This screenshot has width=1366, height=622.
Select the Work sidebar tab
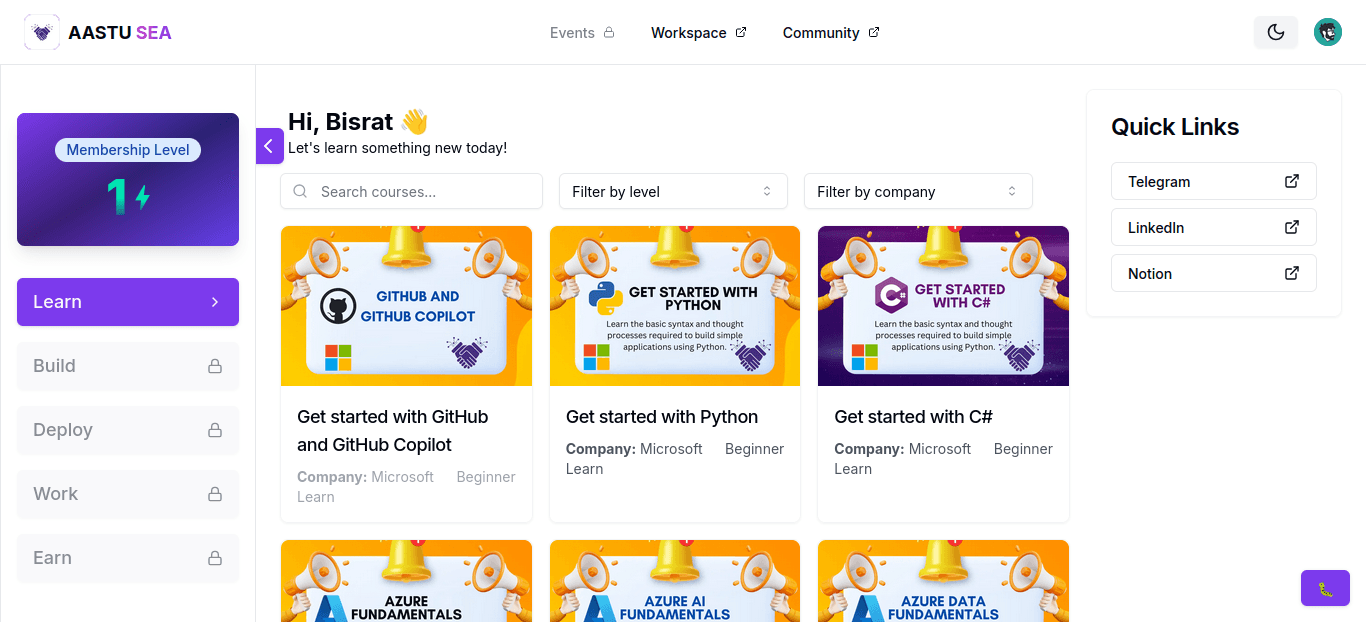(128, 494)
